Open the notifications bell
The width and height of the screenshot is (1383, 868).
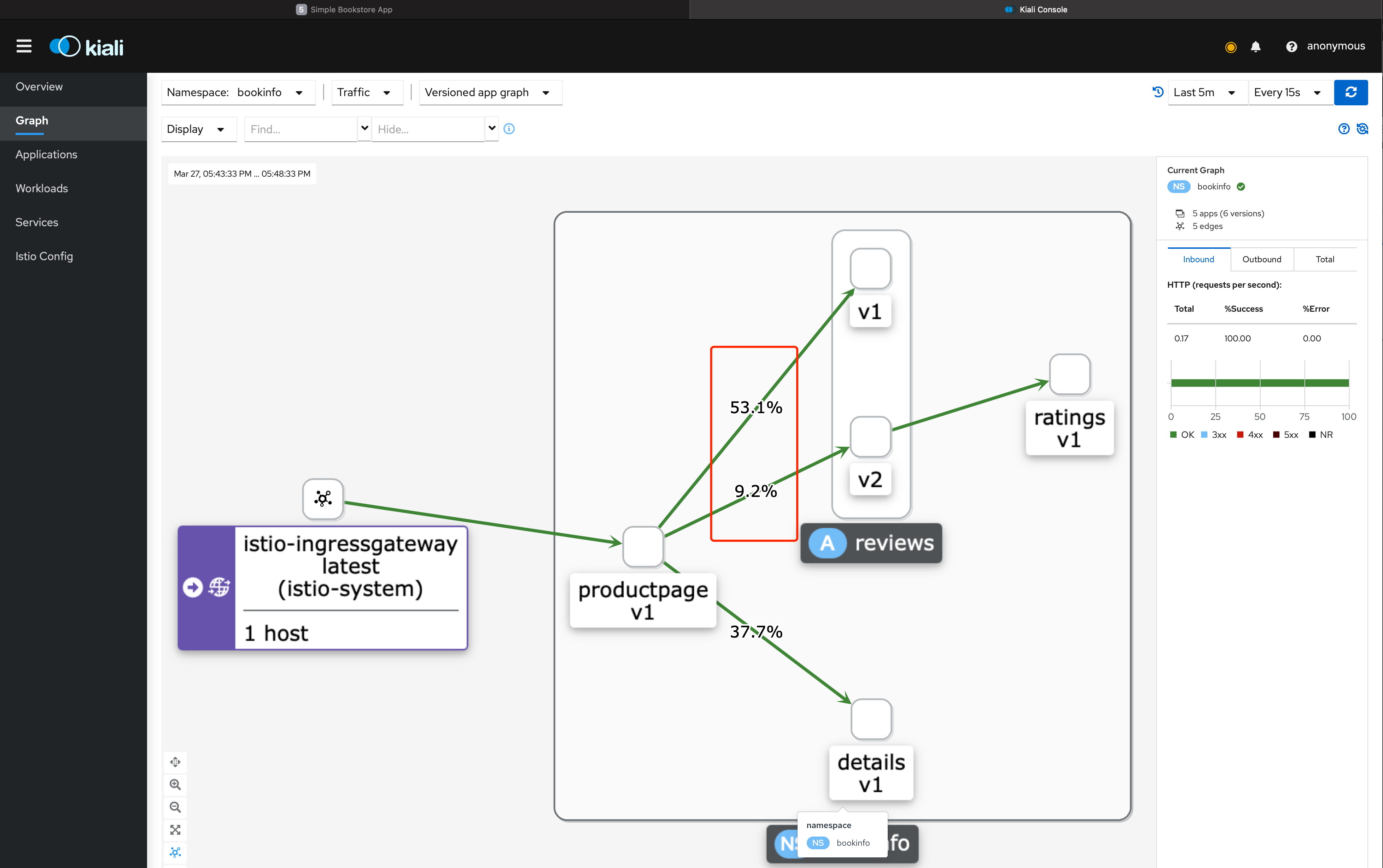(x=1255, y=47)
